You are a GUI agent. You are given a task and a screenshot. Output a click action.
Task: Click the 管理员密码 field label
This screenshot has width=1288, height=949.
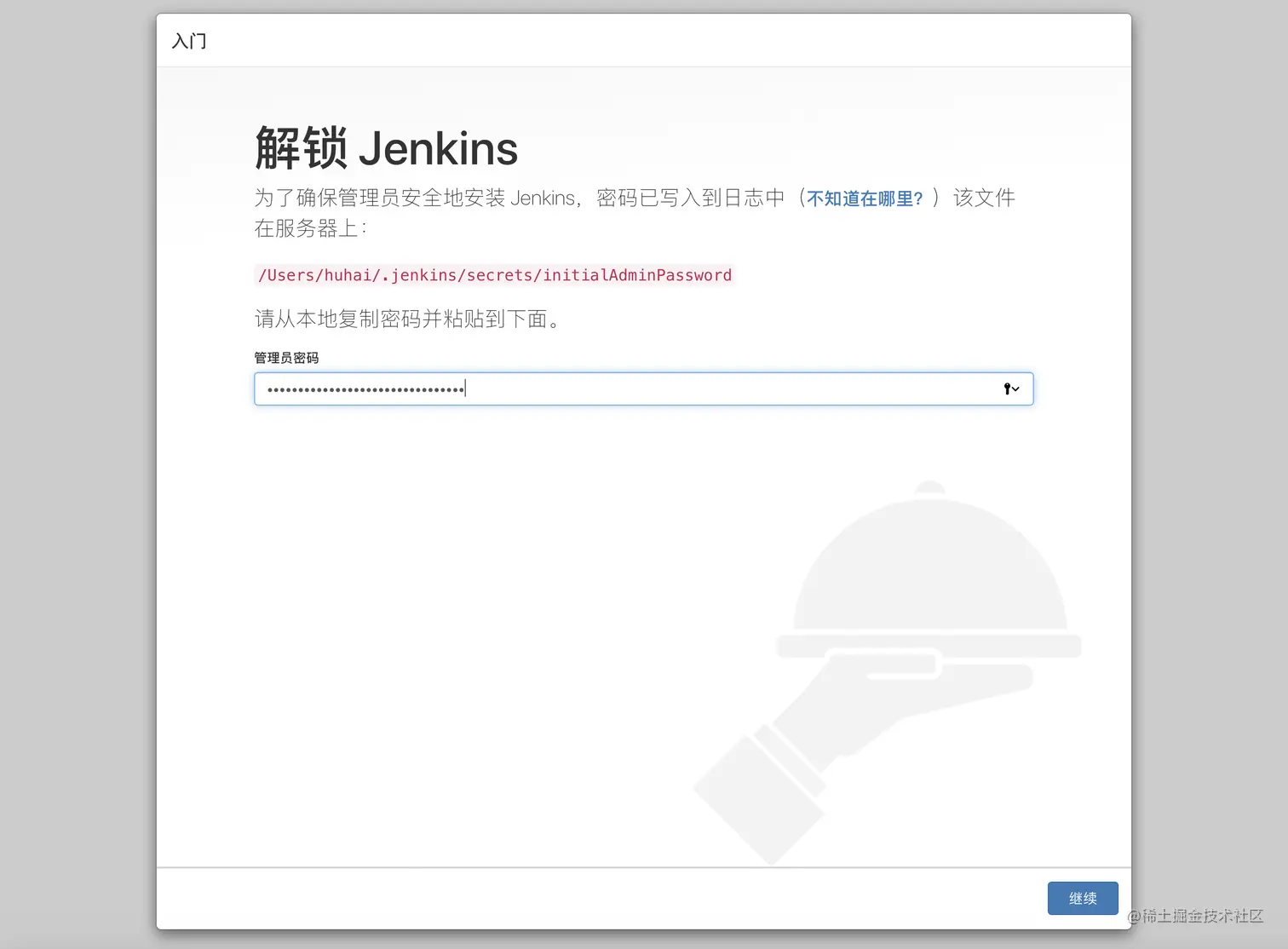click(x=286, y=358)
